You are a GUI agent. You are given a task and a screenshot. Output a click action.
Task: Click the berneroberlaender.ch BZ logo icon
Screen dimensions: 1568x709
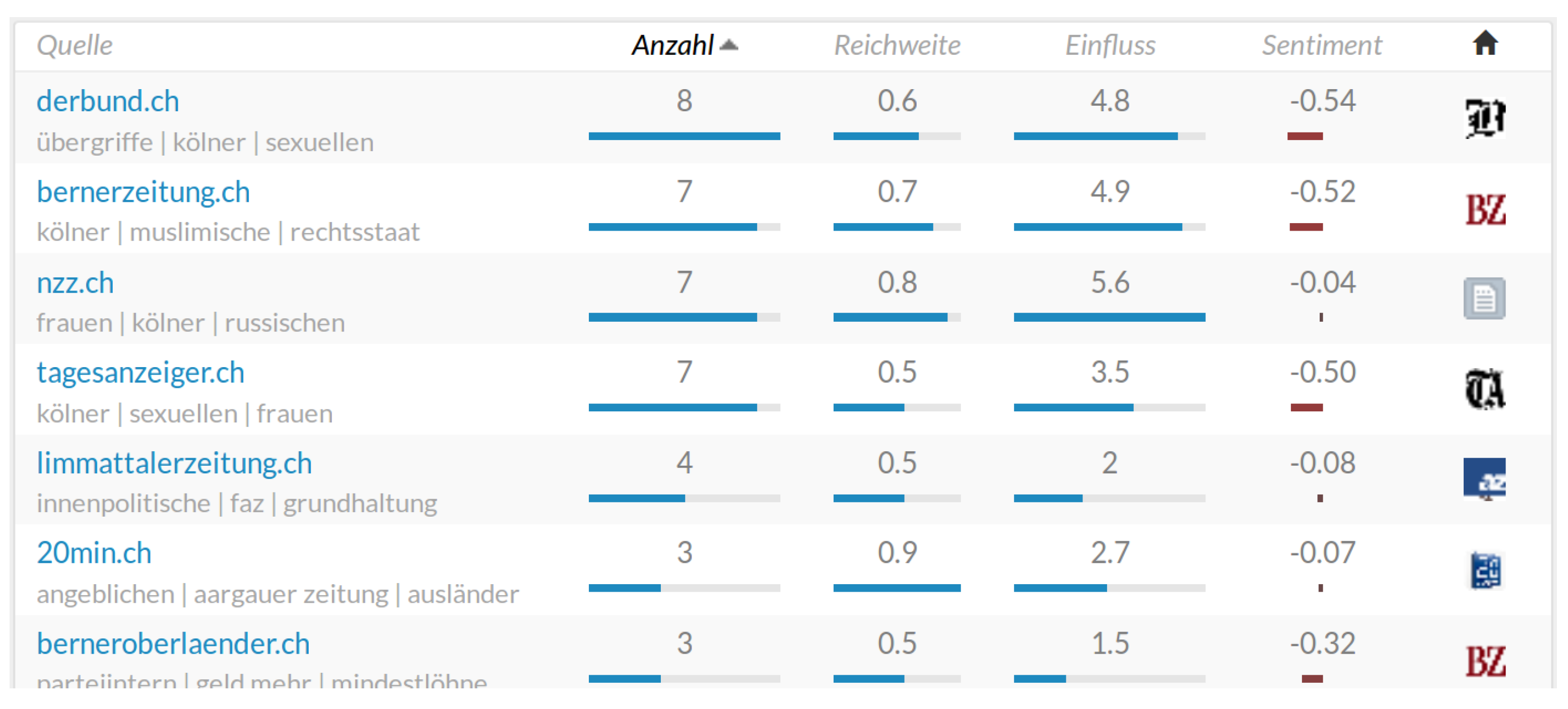click(1484, 662)
